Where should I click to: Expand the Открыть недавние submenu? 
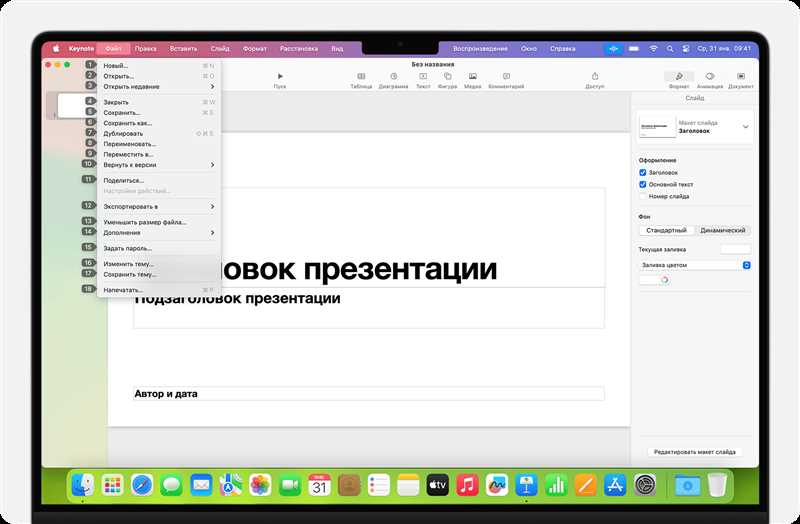159,86
